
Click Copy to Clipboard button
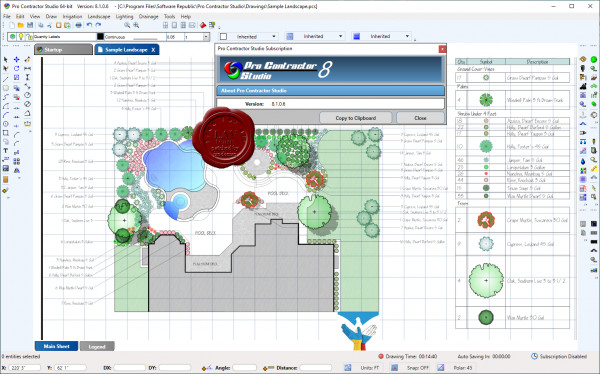point(355,118)
